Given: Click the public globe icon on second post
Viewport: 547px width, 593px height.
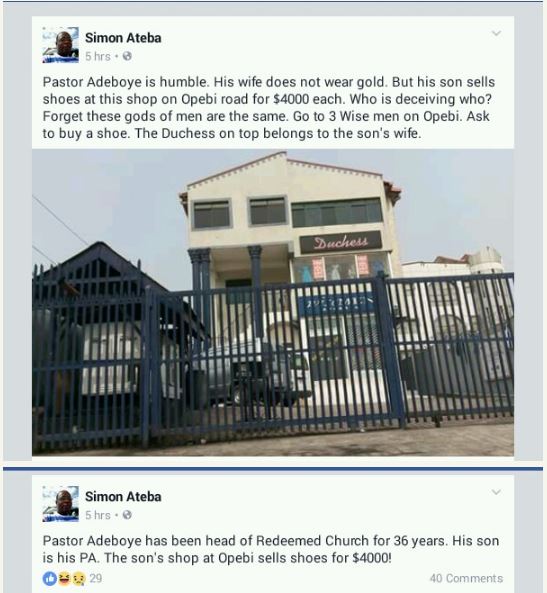Looking at the screenshot, I should point(127,515).
